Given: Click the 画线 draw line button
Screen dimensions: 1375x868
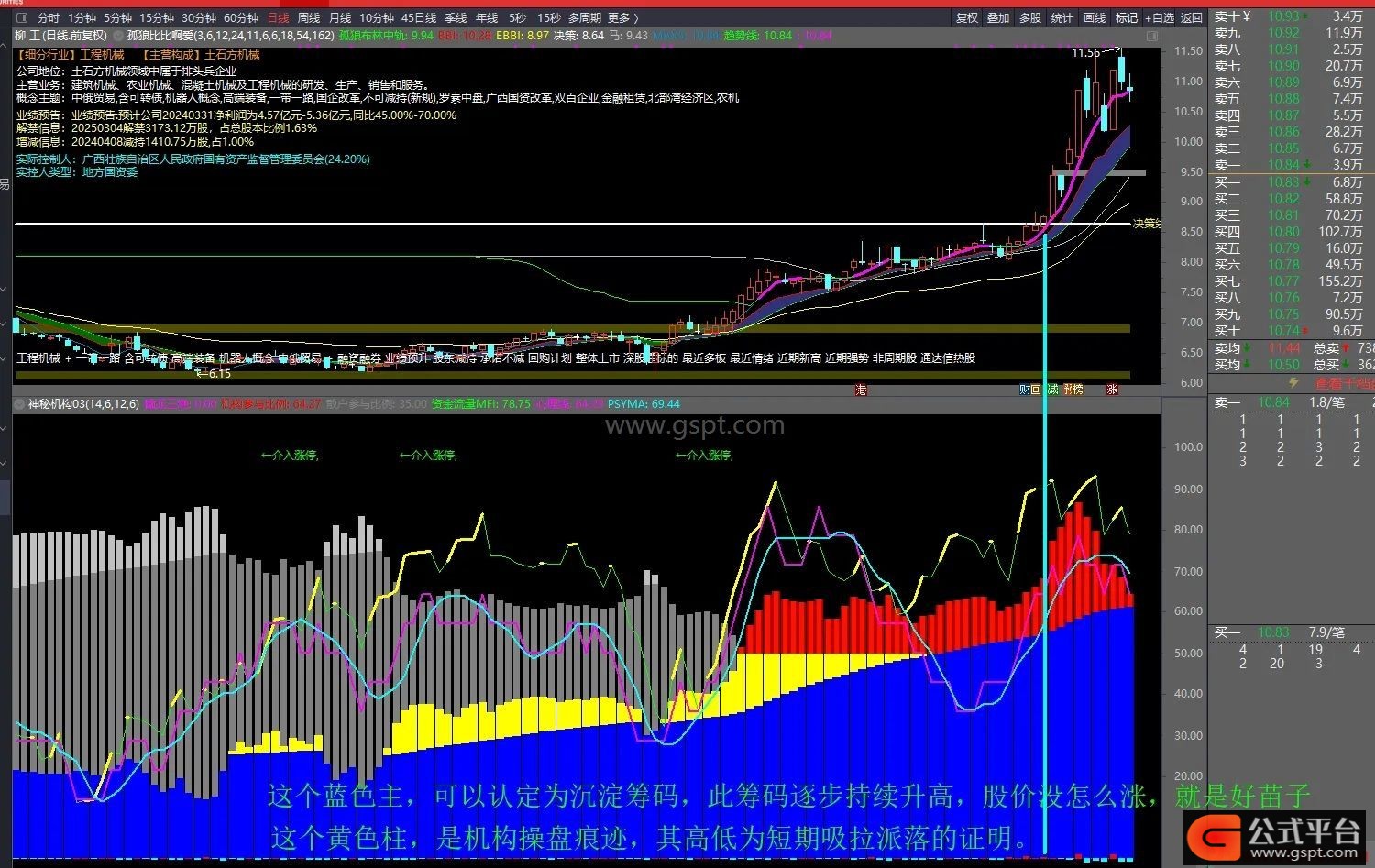Looking at the screenshot, I should [1094, 17].
